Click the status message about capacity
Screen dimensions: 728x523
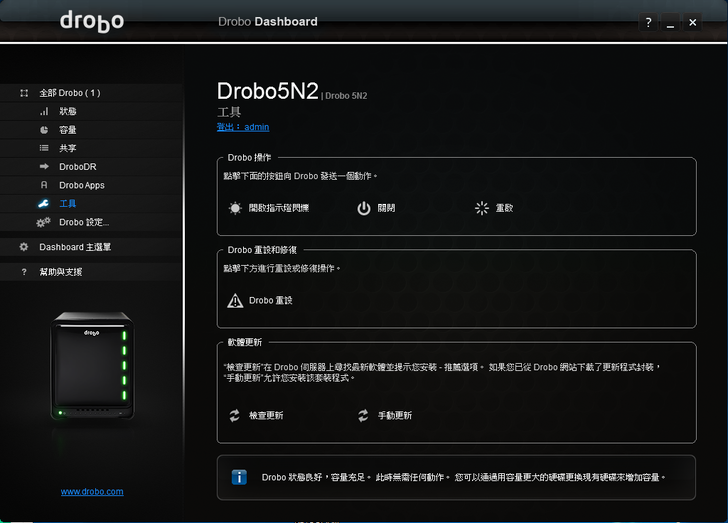coord(463,477)
